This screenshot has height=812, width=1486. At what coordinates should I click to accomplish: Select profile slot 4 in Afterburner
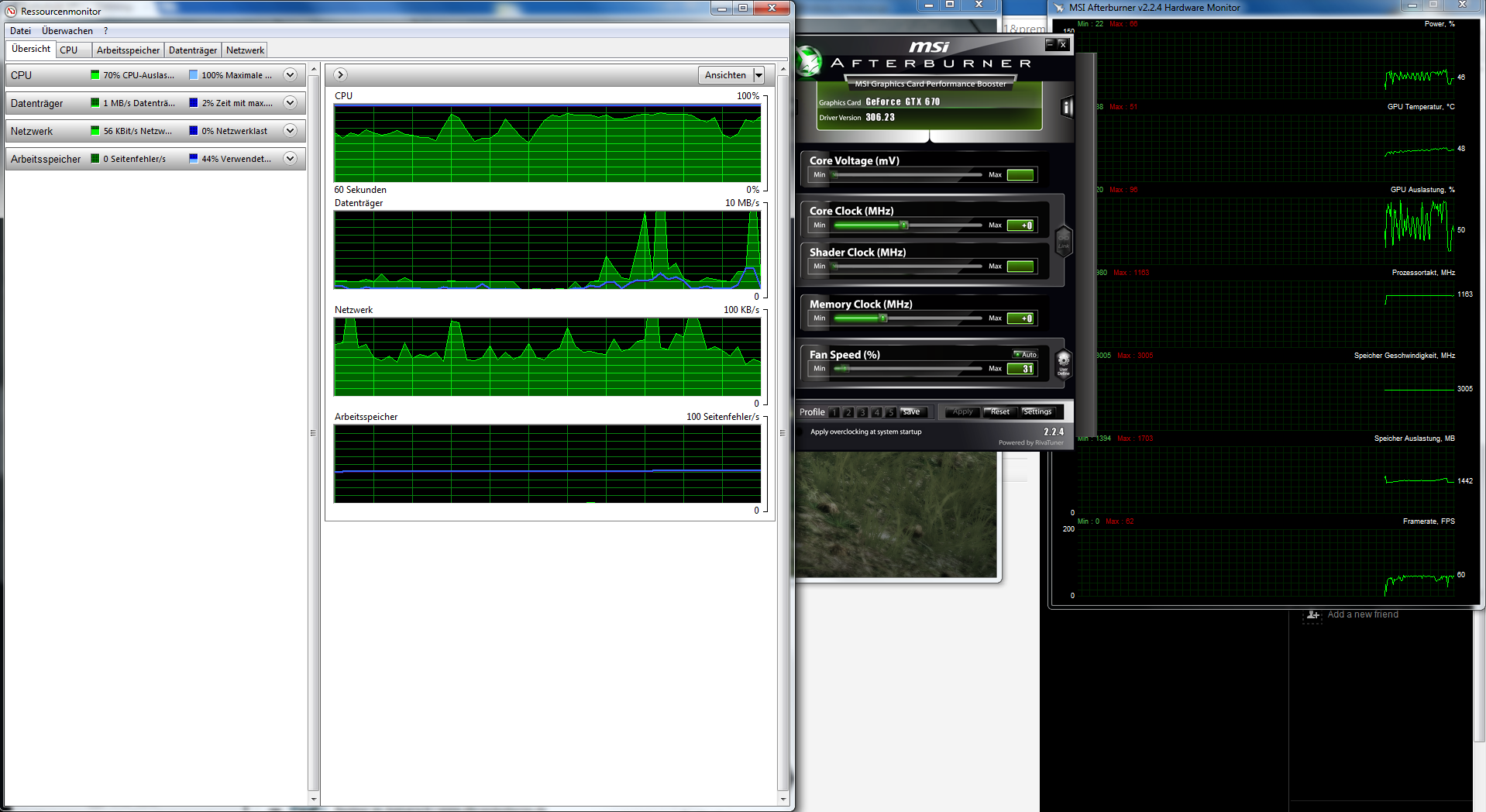pyautogui.click(x=876, y=412)
